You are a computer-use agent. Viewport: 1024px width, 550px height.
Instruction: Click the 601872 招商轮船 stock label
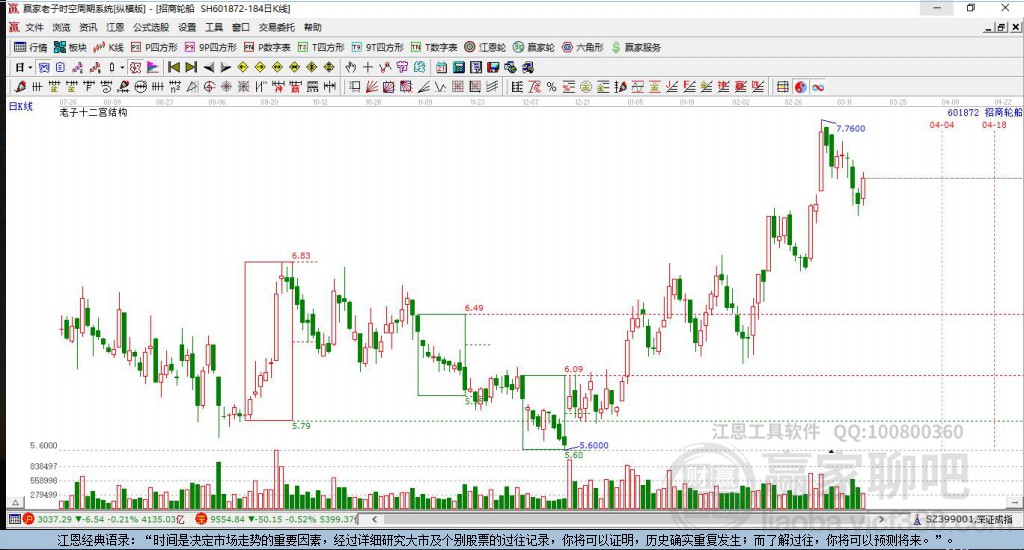point(984,112)
